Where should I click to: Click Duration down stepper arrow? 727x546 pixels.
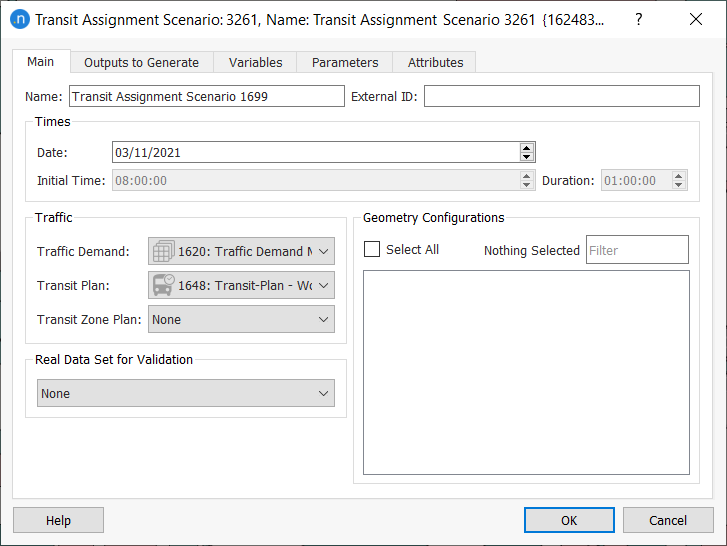[678, 184]
